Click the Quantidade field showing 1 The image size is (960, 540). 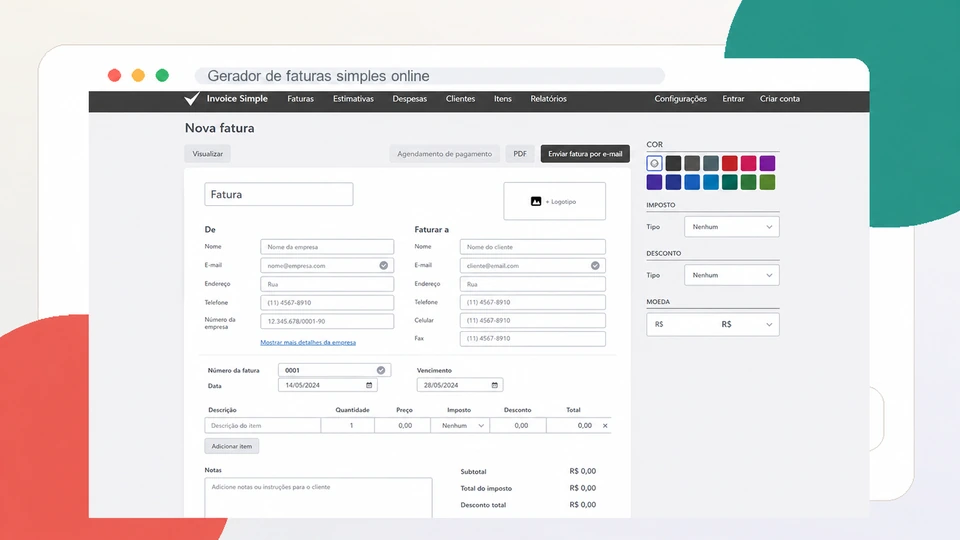(348, 426)
